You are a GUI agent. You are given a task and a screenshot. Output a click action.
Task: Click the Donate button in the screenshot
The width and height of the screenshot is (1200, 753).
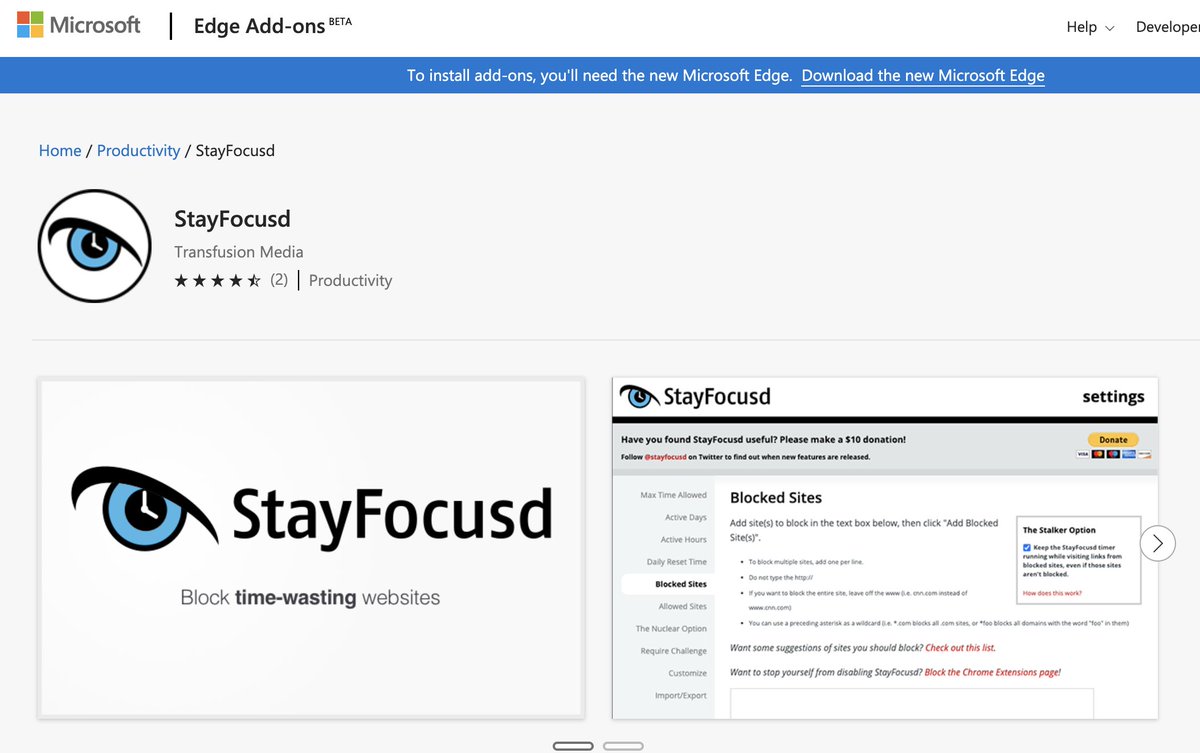tap(1113, 440)
